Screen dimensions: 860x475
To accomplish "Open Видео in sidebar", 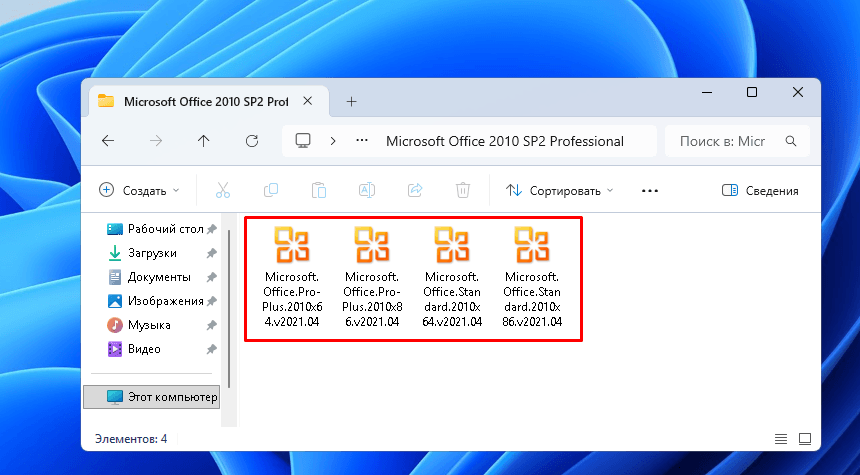I will [x=134, y=349].
